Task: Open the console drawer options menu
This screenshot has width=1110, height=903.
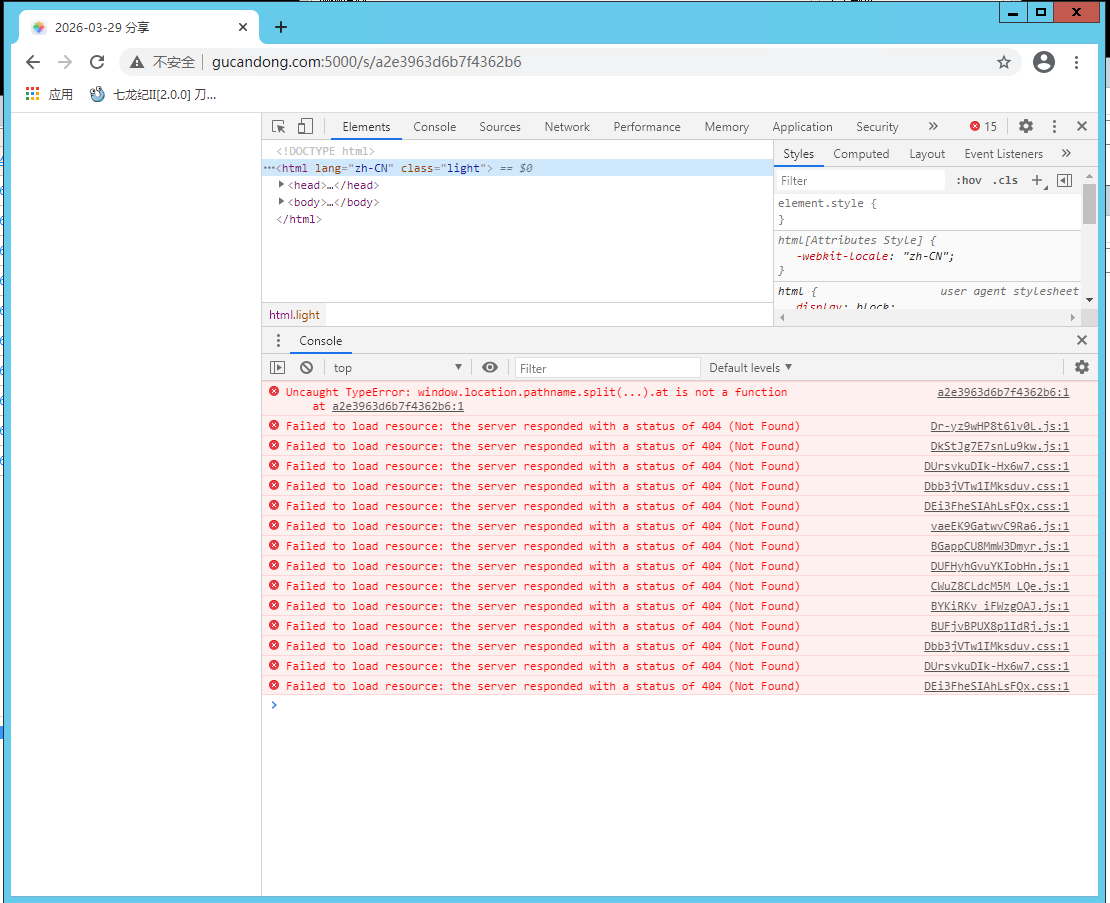Action: (278, 340)
